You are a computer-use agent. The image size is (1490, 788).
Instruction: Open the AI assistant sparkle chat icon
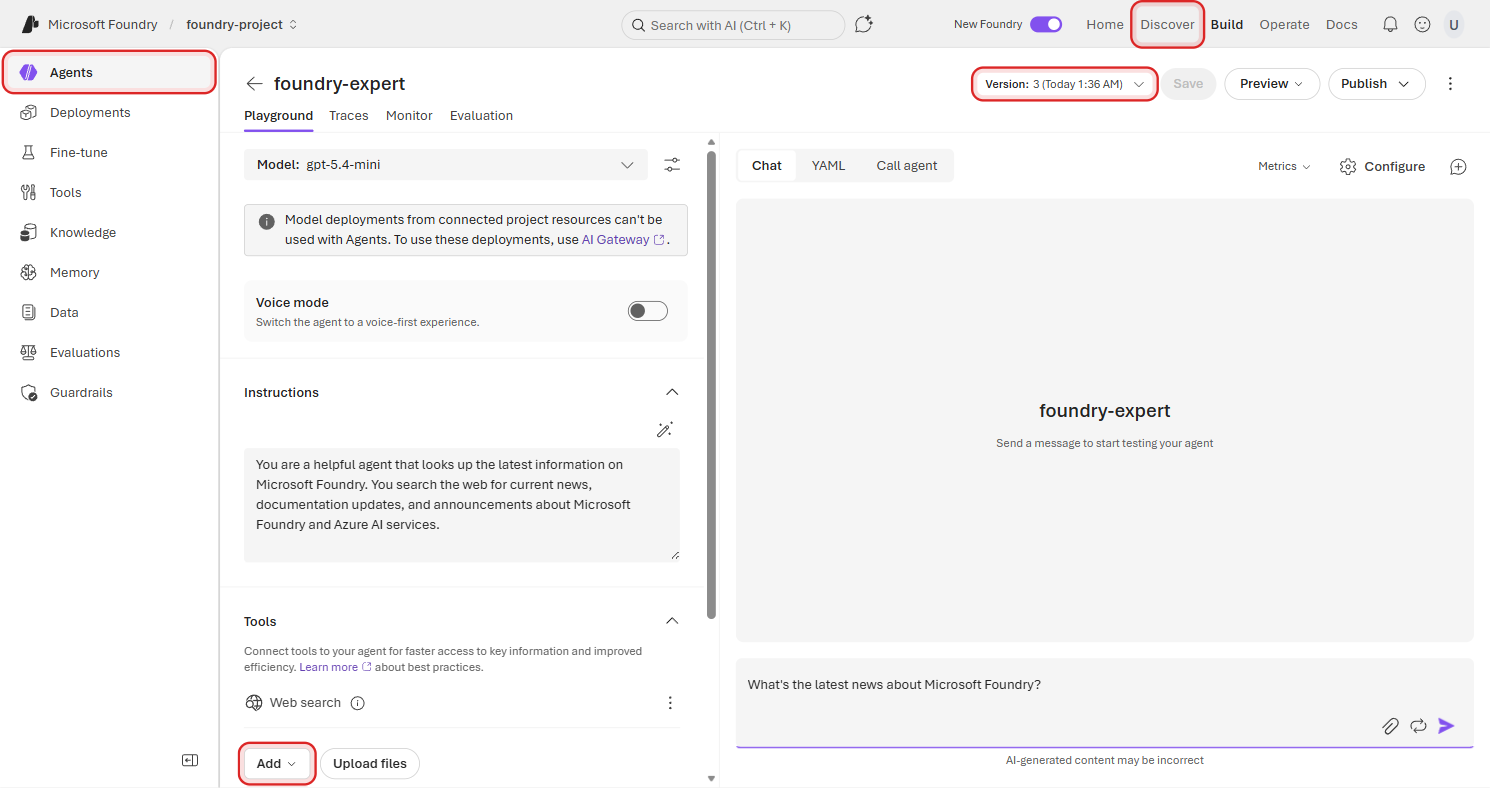(864, 25)
